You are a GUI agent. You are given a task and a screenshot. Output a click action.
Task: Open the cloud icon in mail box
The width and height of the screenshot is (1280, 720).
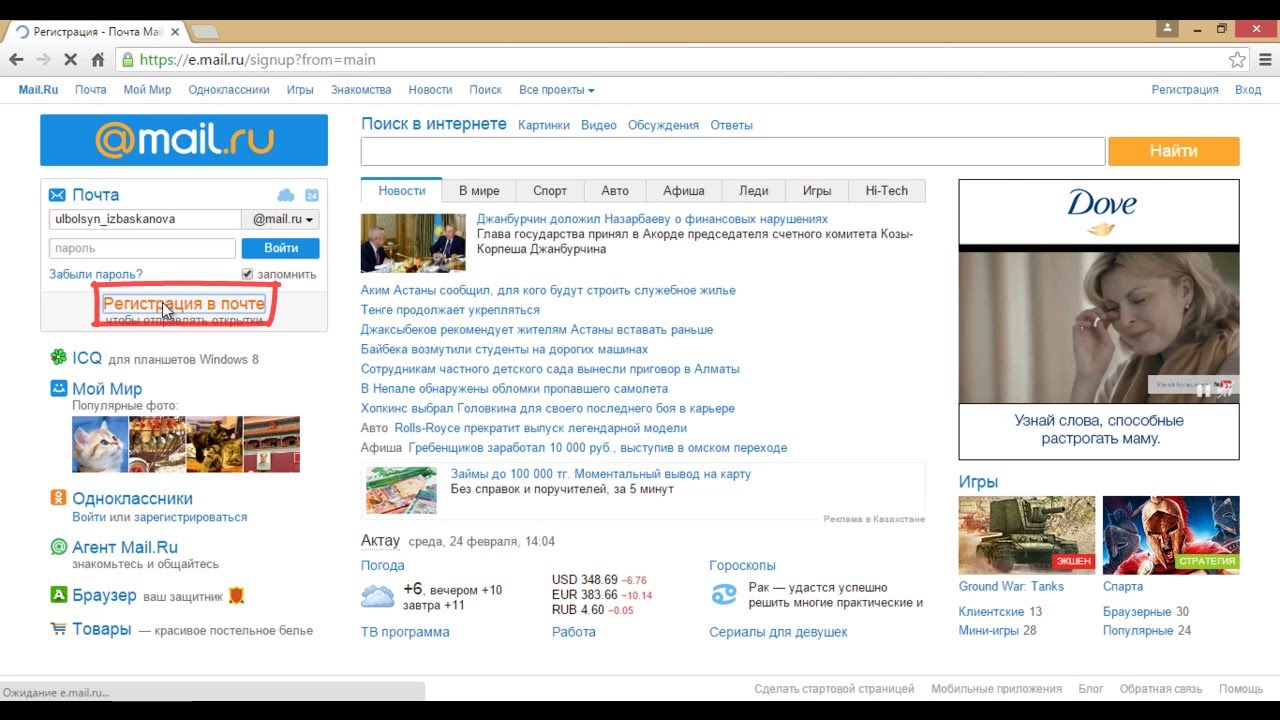click(x=286, y=195)
